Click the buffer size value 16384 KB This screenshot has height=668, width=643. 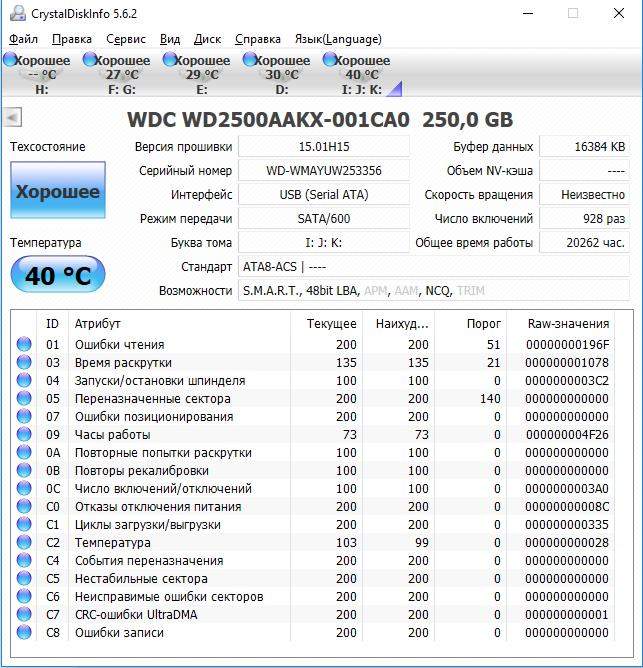pos(585,147)
